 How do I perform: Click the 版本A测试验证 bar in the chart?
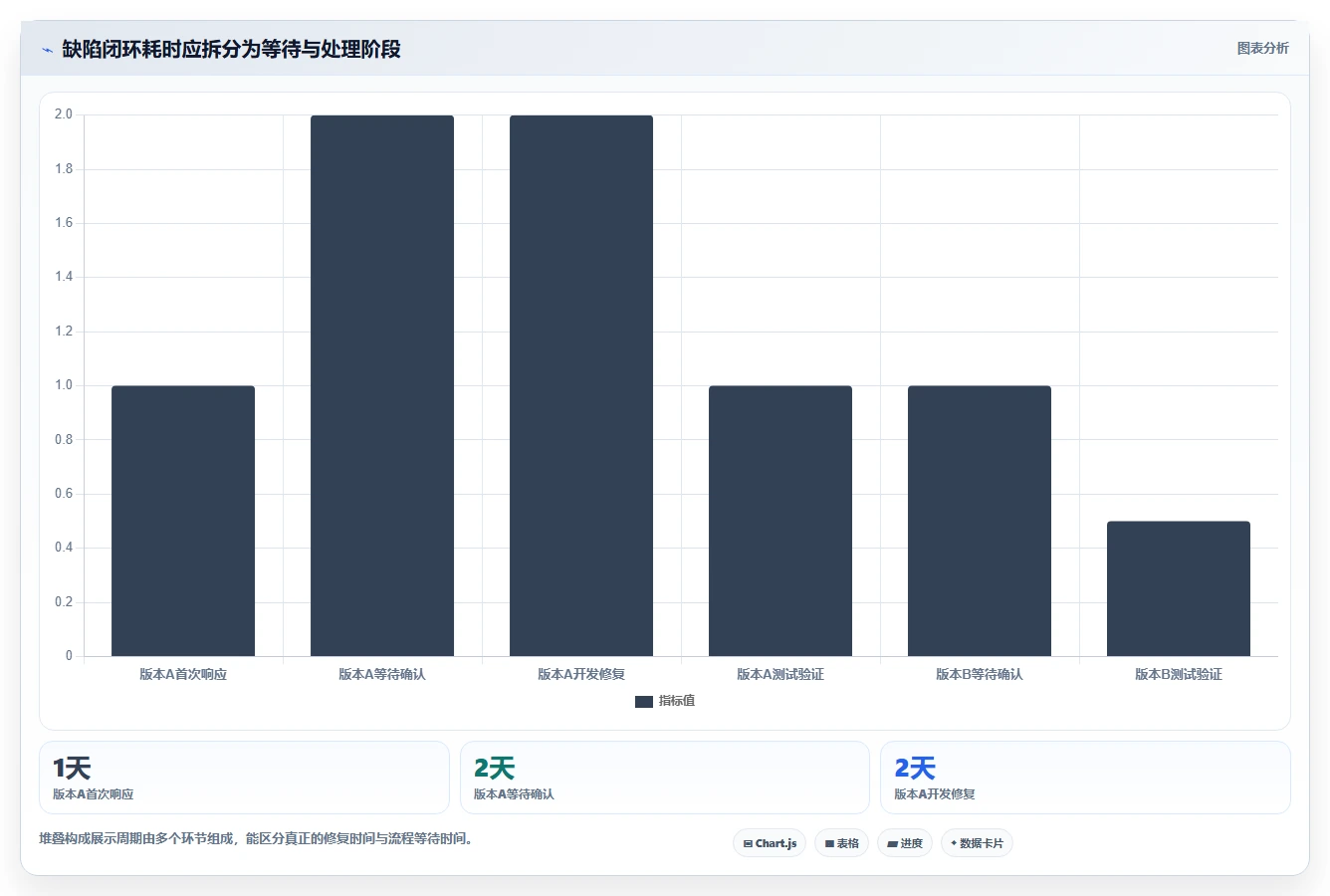point(780,521)
